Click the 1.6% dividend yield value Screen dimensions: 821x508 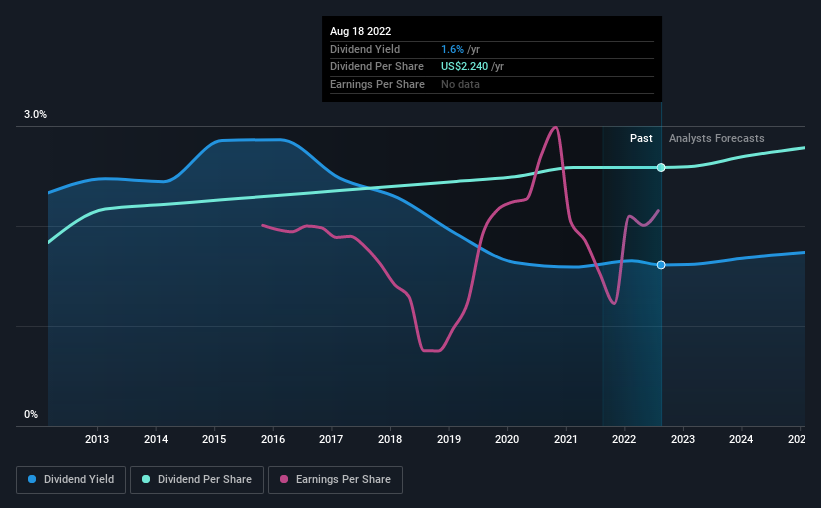pos(452,49)
